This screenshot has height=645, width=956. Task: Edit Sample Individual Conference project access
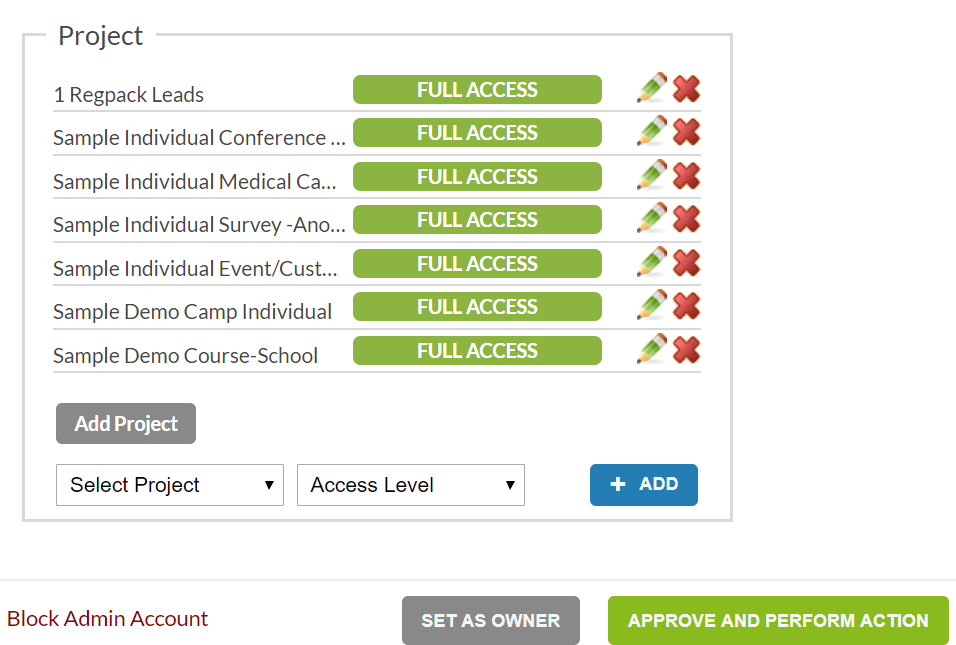(x=651, y=132)
